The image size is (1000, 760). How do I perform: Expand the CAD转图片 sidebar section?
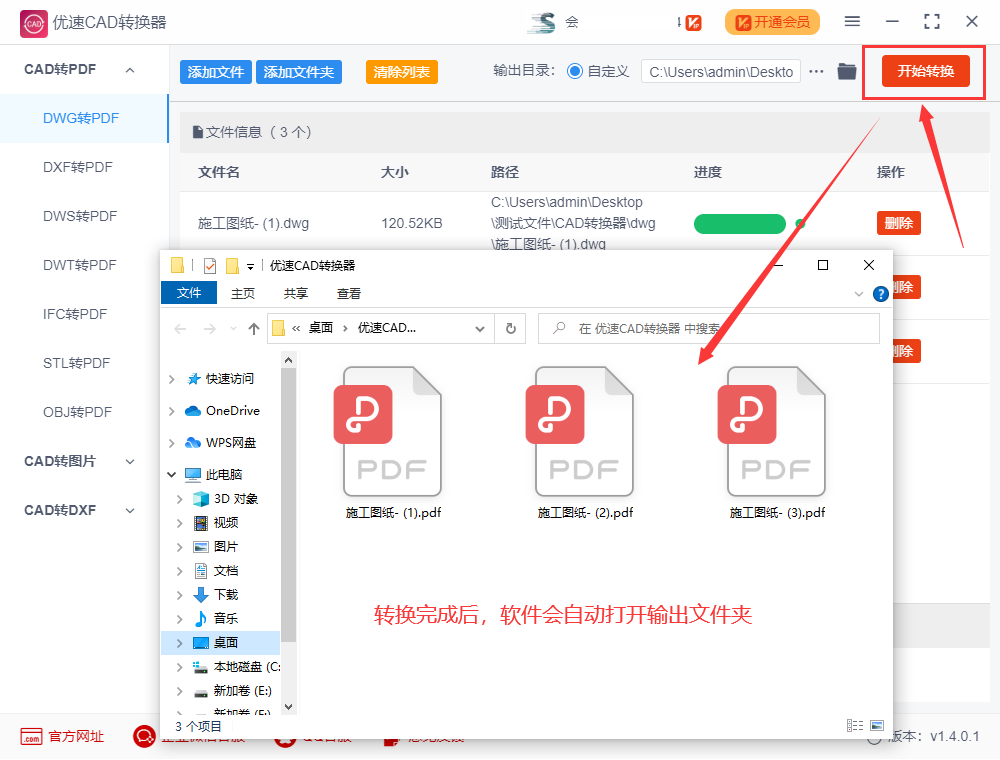[129, 461]
